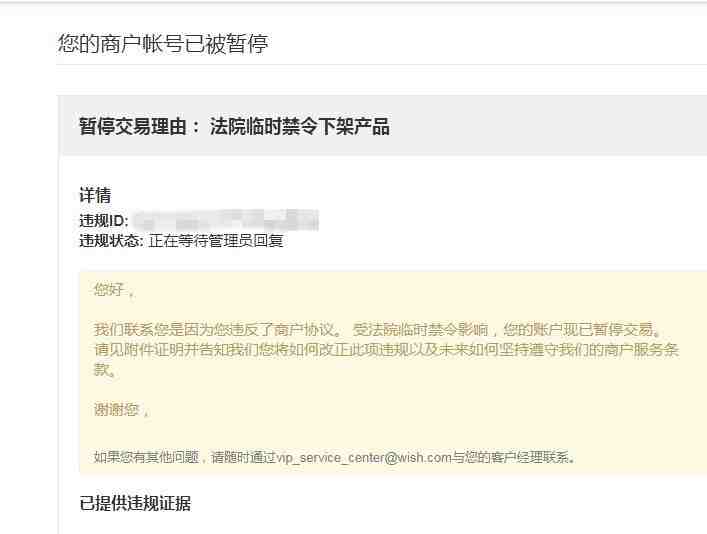Select the 违规状态 label
707x534 pixels.
pyautogui.click(x=111, y=241)
